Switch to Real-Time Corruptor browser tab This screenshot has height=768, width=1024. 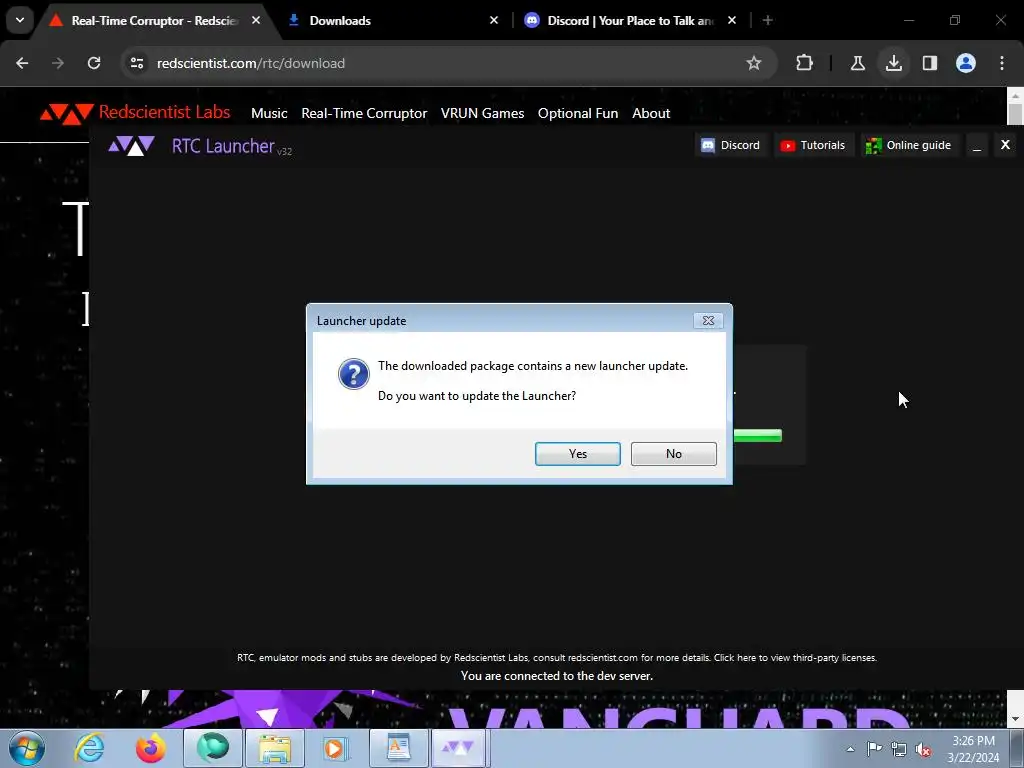(155, 21)
